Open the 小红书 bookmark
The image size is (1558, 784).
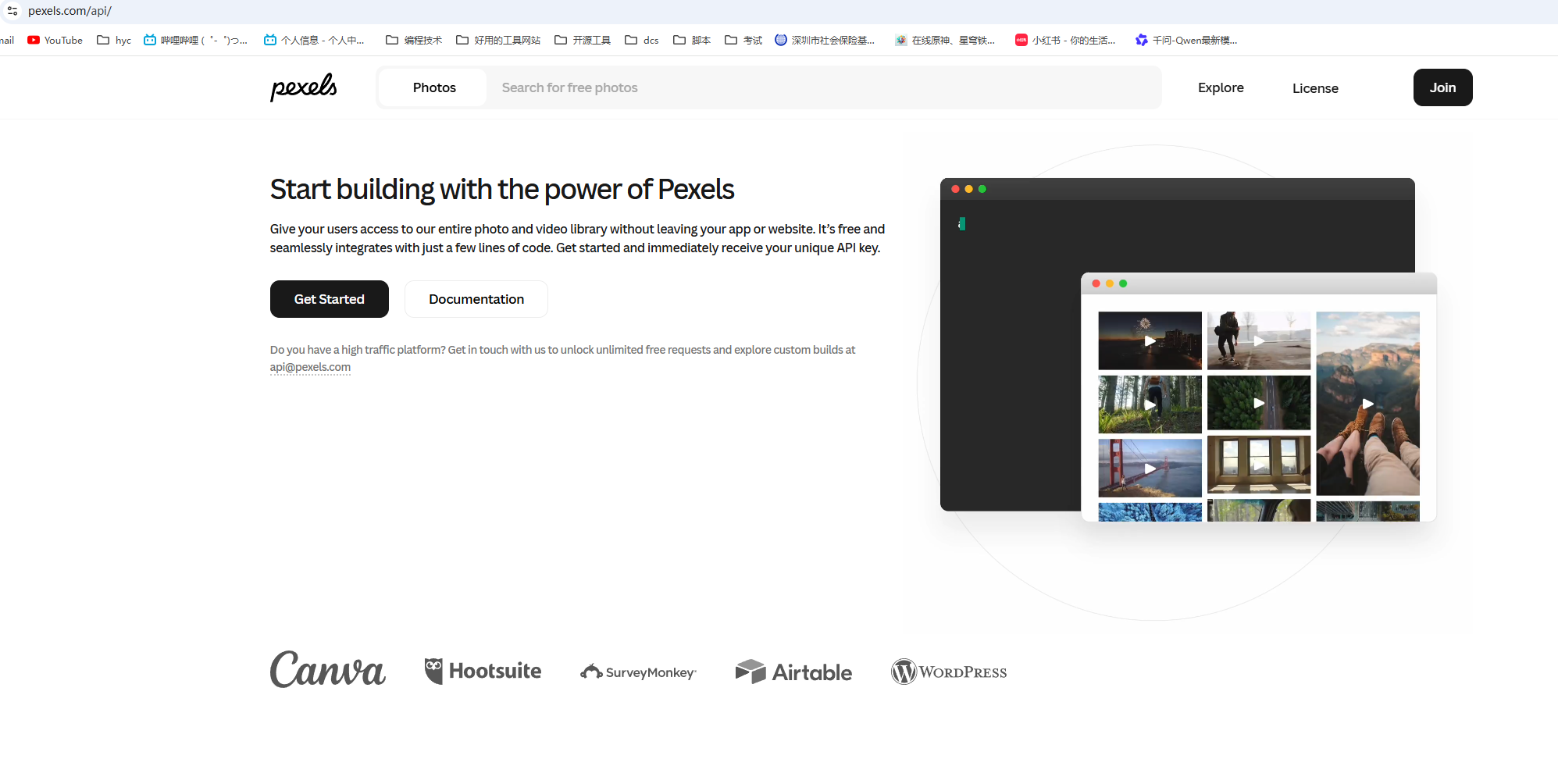click(1065, 40)
